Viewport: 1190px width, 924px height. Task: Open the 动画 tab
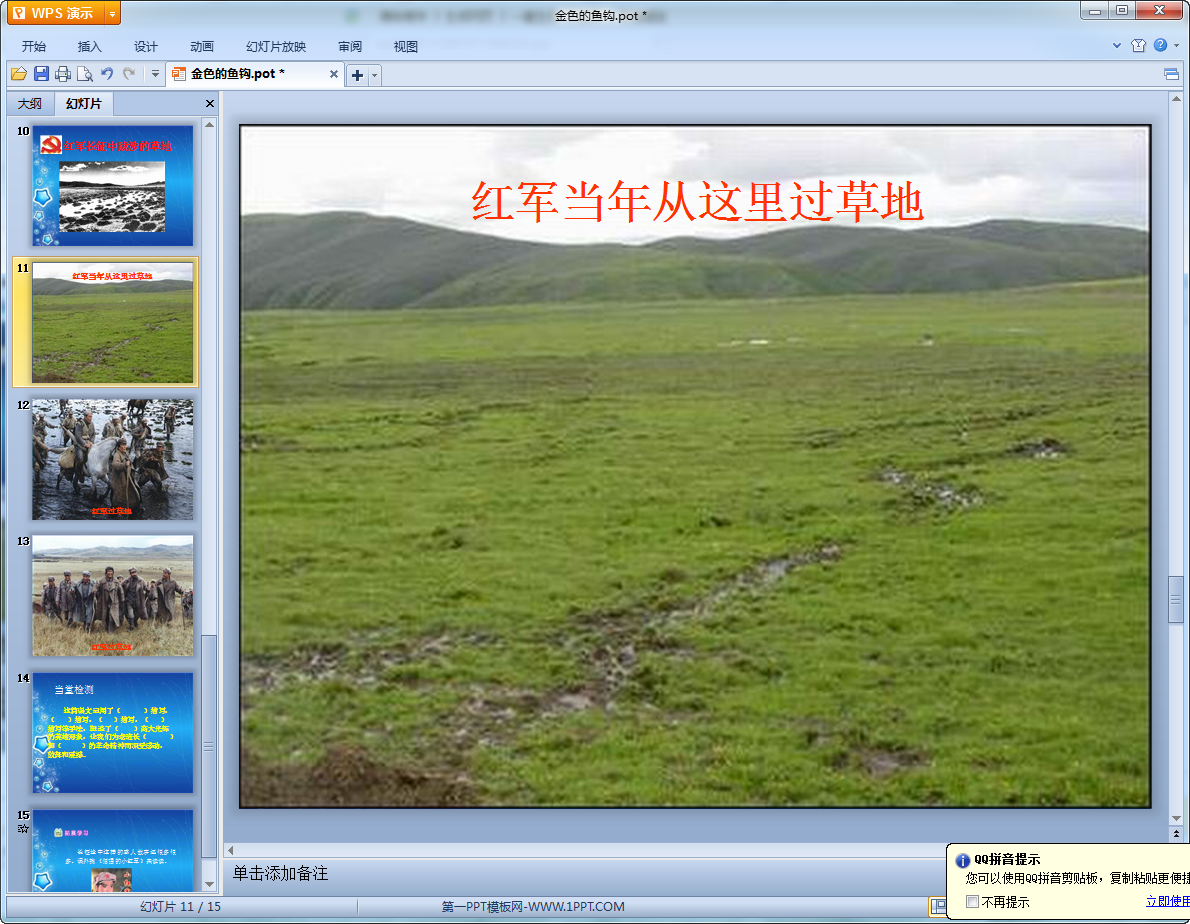click(202, 46)
